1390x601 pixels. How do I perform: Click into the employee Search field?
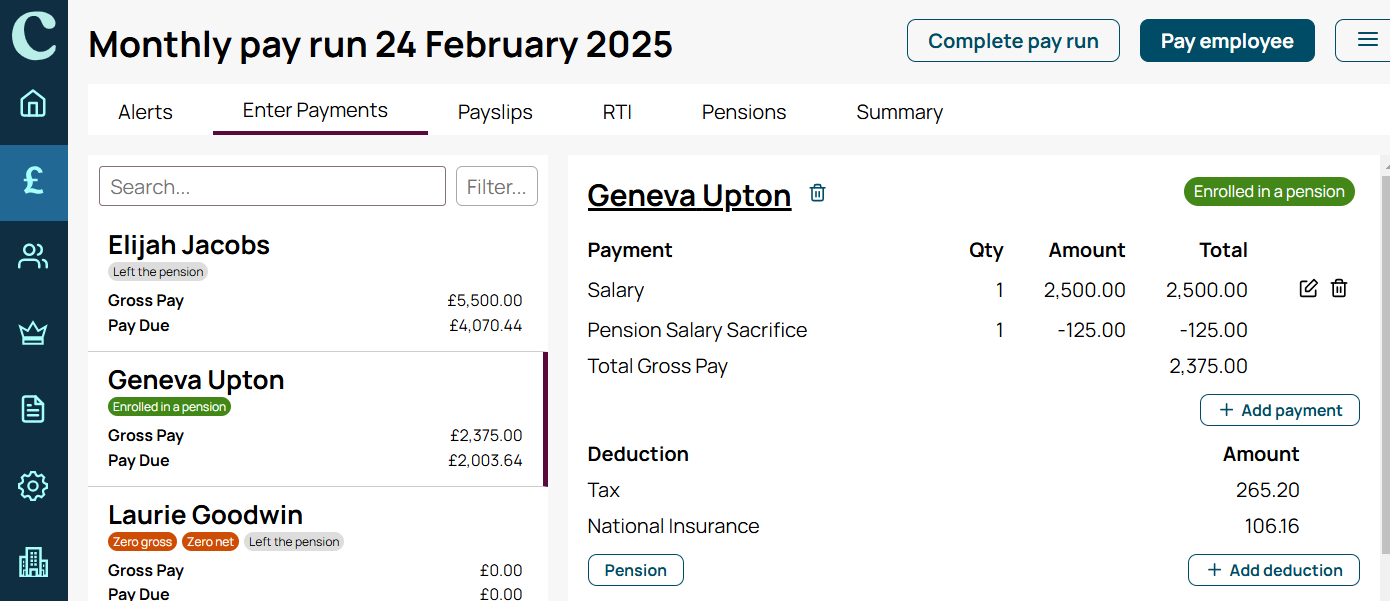tap(272, 186)
